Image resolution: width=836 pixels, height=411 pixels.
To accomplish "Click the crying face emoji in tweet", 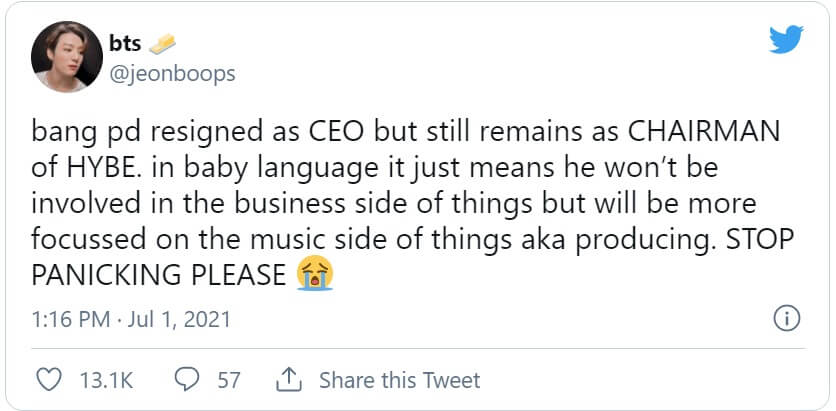I will pos(316,273).
